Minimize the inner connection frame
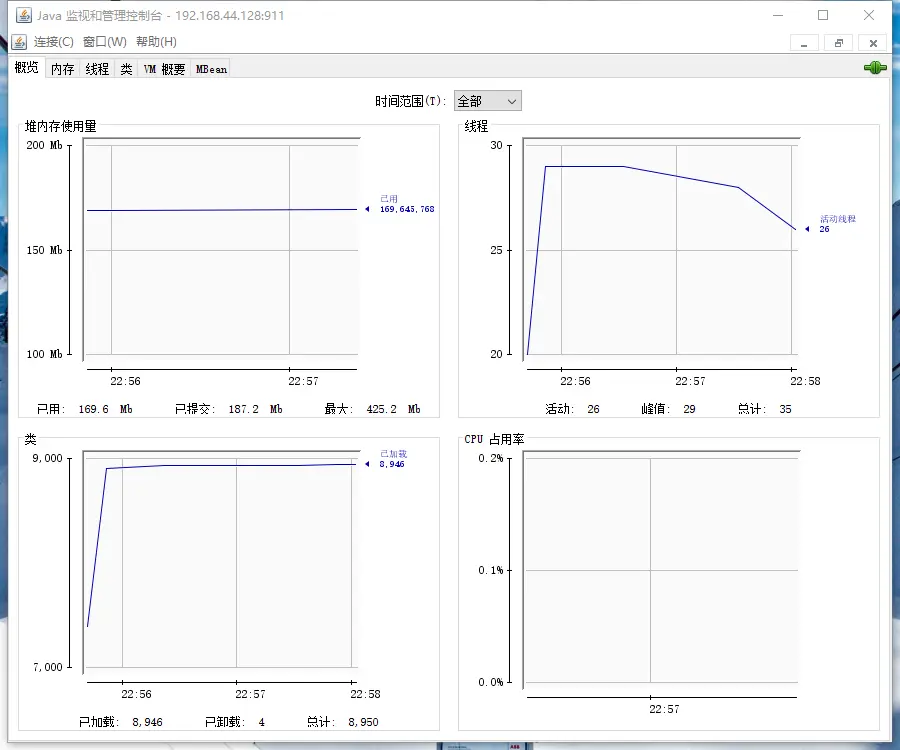 pyautogui.click(x=804, y=43)
